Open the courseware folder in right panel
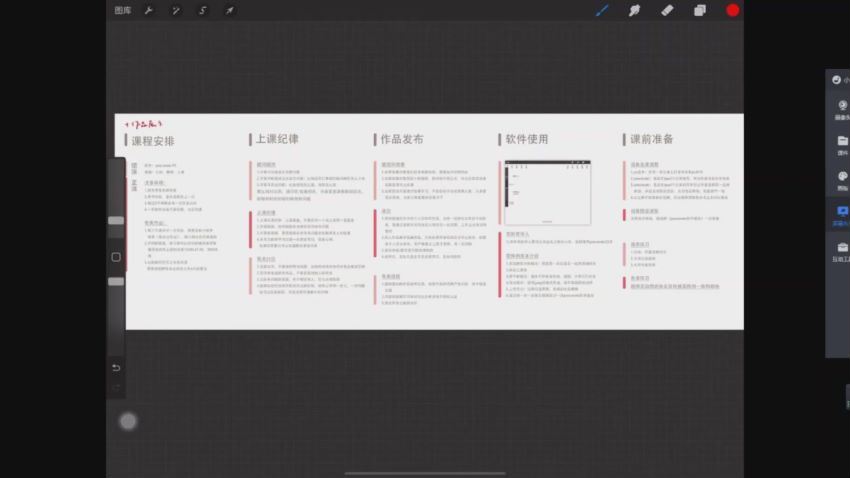Screen dimensions: 850x478 tap(842, 145)
